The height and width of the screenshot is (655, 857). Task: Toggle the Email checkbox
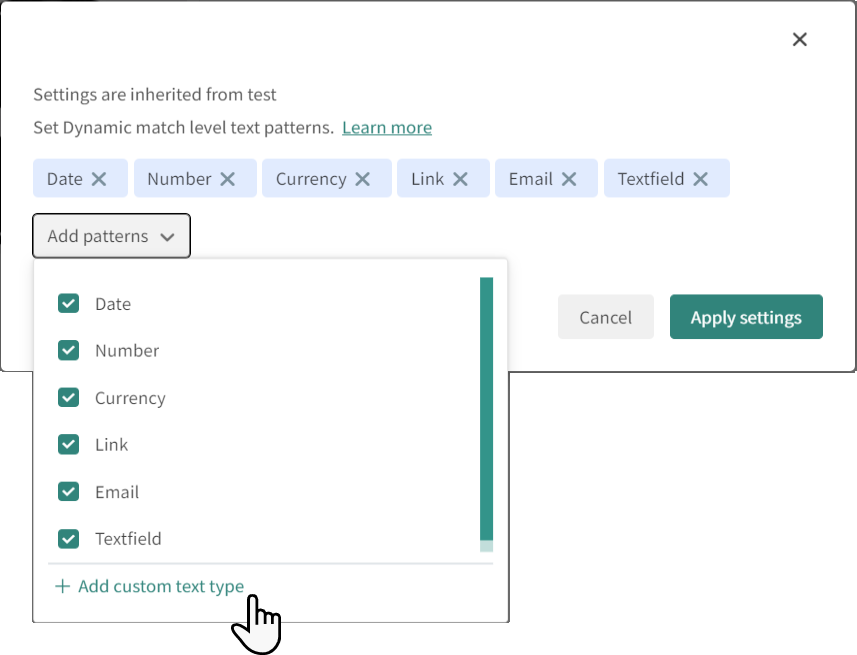point(68,492)
